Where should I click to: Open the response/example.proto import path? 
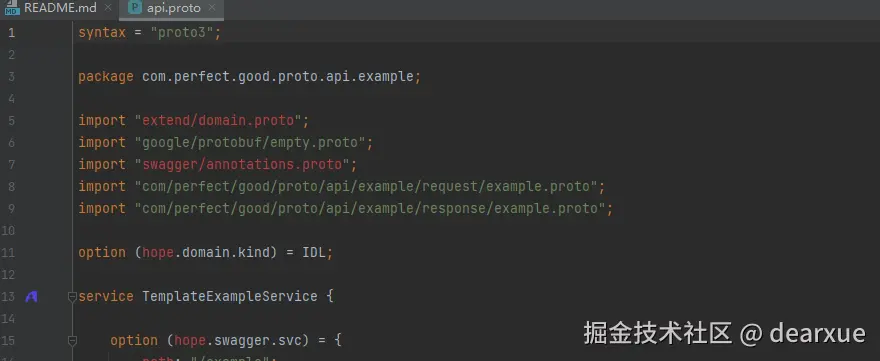[x=370, y=208]
